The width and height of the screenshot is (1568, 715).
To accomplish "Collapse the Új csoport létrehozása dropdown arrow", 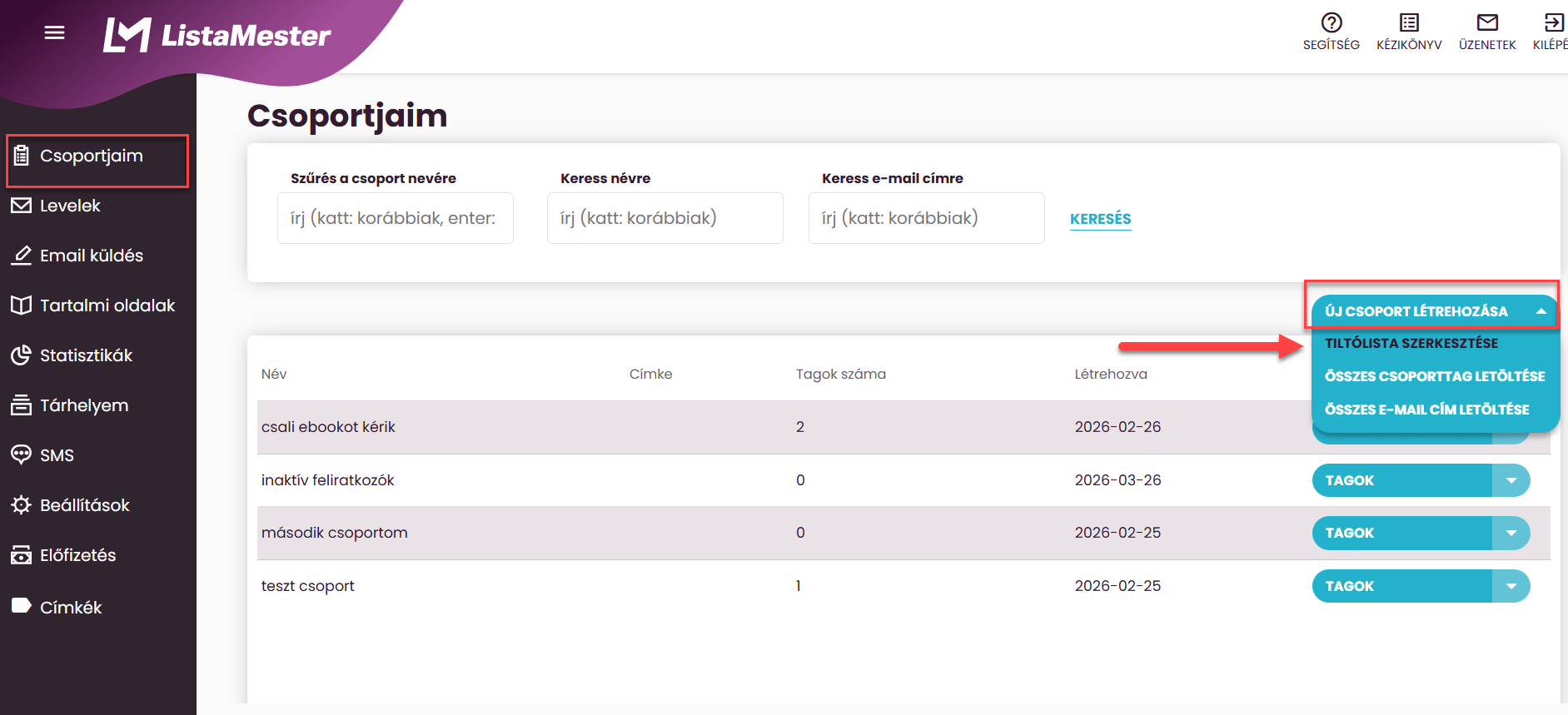I will [1541, 311].
